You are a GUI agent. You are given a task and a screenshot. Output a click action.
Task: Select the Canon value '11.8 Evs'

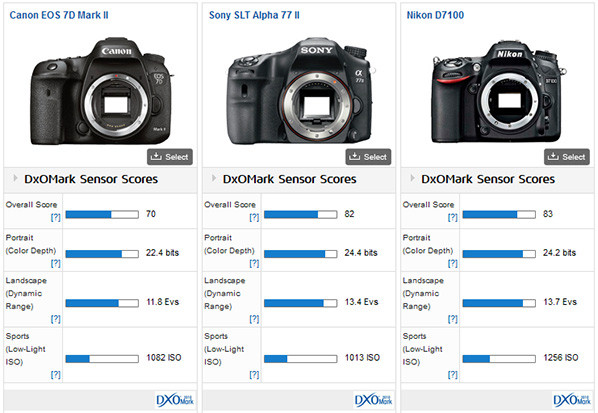pos(163,302)
